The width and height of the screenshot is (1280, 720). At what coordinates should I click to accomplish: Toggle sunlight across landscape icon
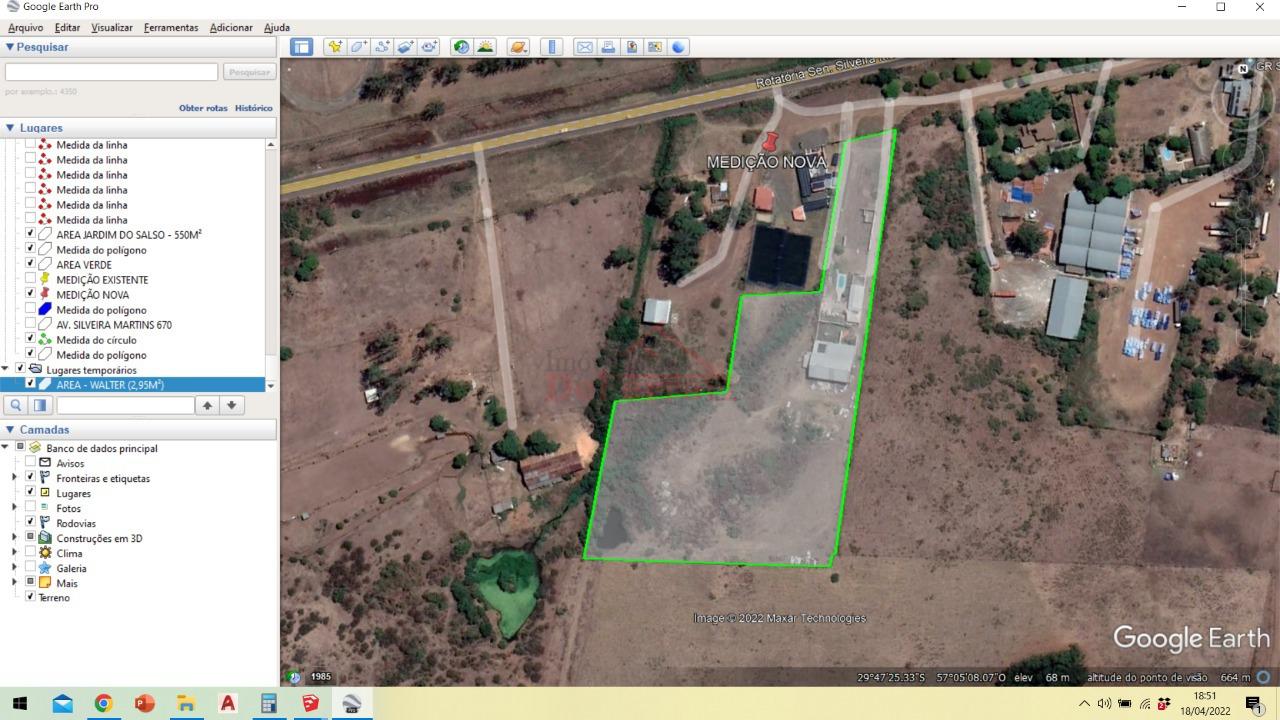pyautogui.click(x=485, y=47)
